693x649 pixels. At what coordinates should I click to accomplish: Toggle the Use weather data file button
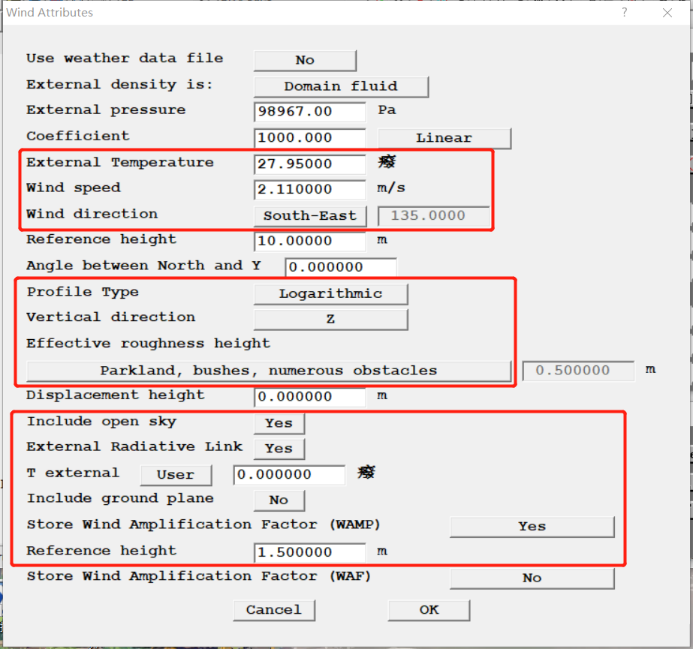[305, 60]
